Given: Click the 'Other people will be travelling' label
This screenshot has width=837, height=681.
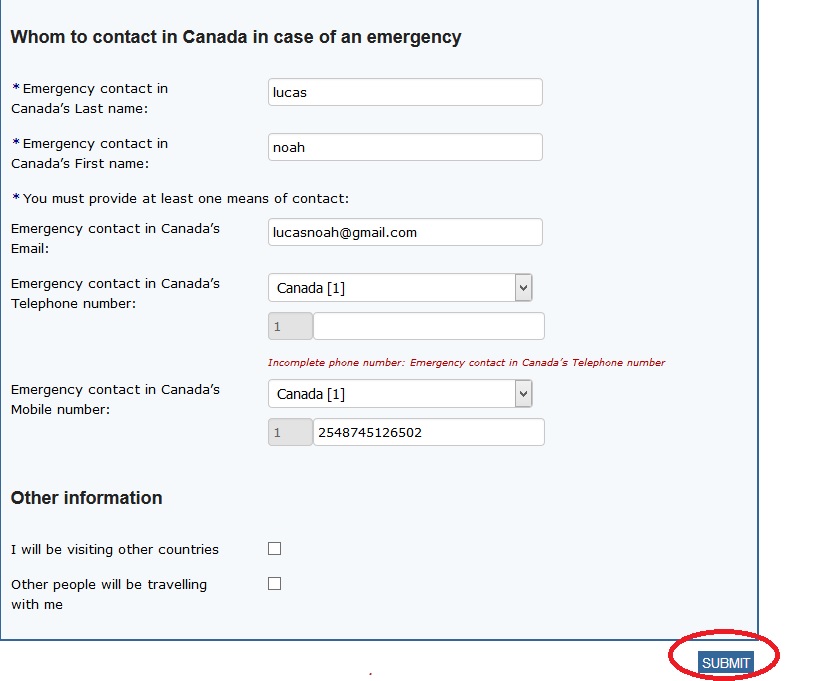Looking at the screenshot, I should pyautogui.click(x=109, y=594).
